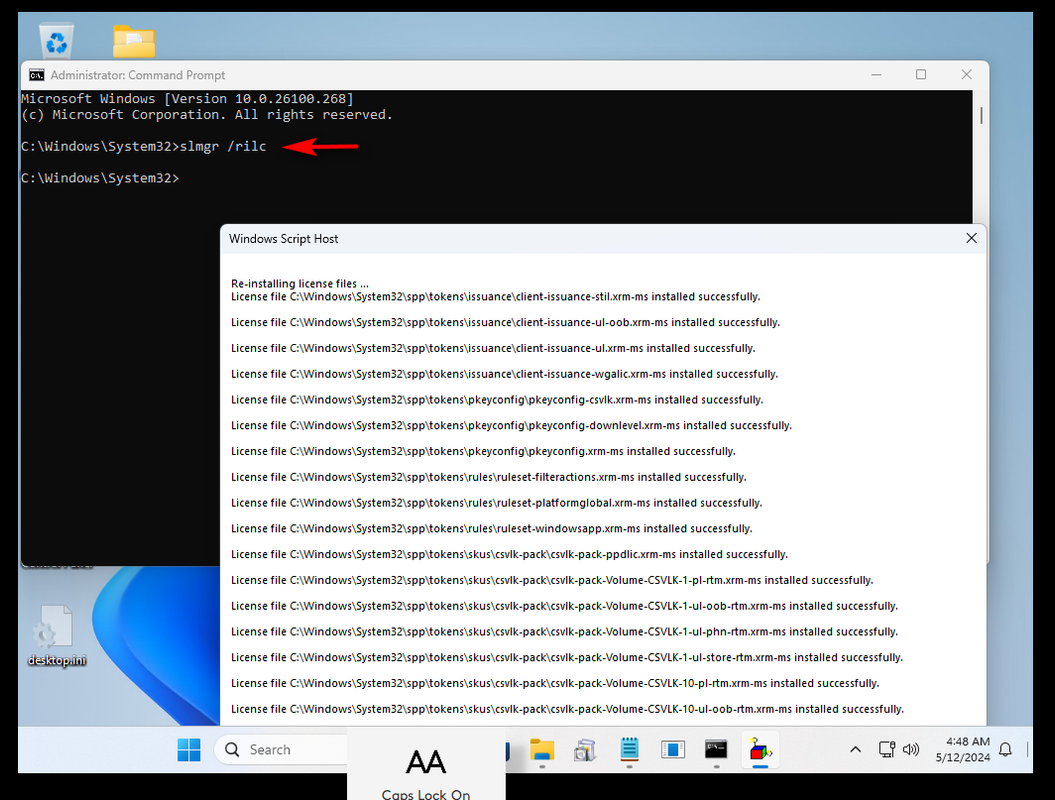Minimize the Command Prompt window
The height and width of the screenshot is (800, 1055).
click(x=876, y=75)
